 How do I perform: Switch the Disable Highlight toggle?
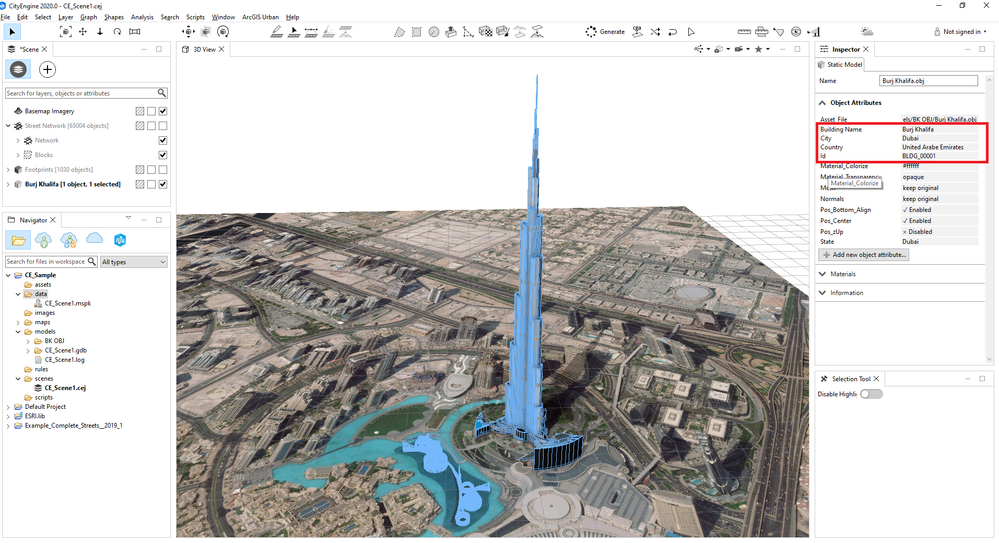(x=871, y=394)
